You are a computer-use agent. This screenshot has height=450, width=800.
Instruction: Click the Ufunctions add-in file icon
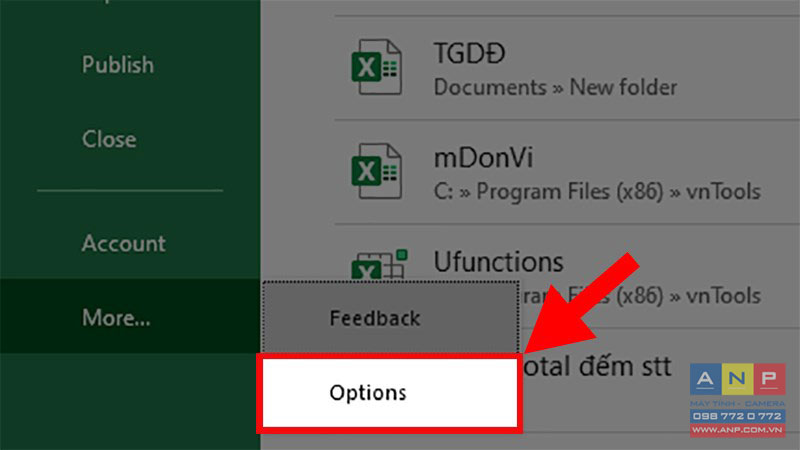click(380, 264)
